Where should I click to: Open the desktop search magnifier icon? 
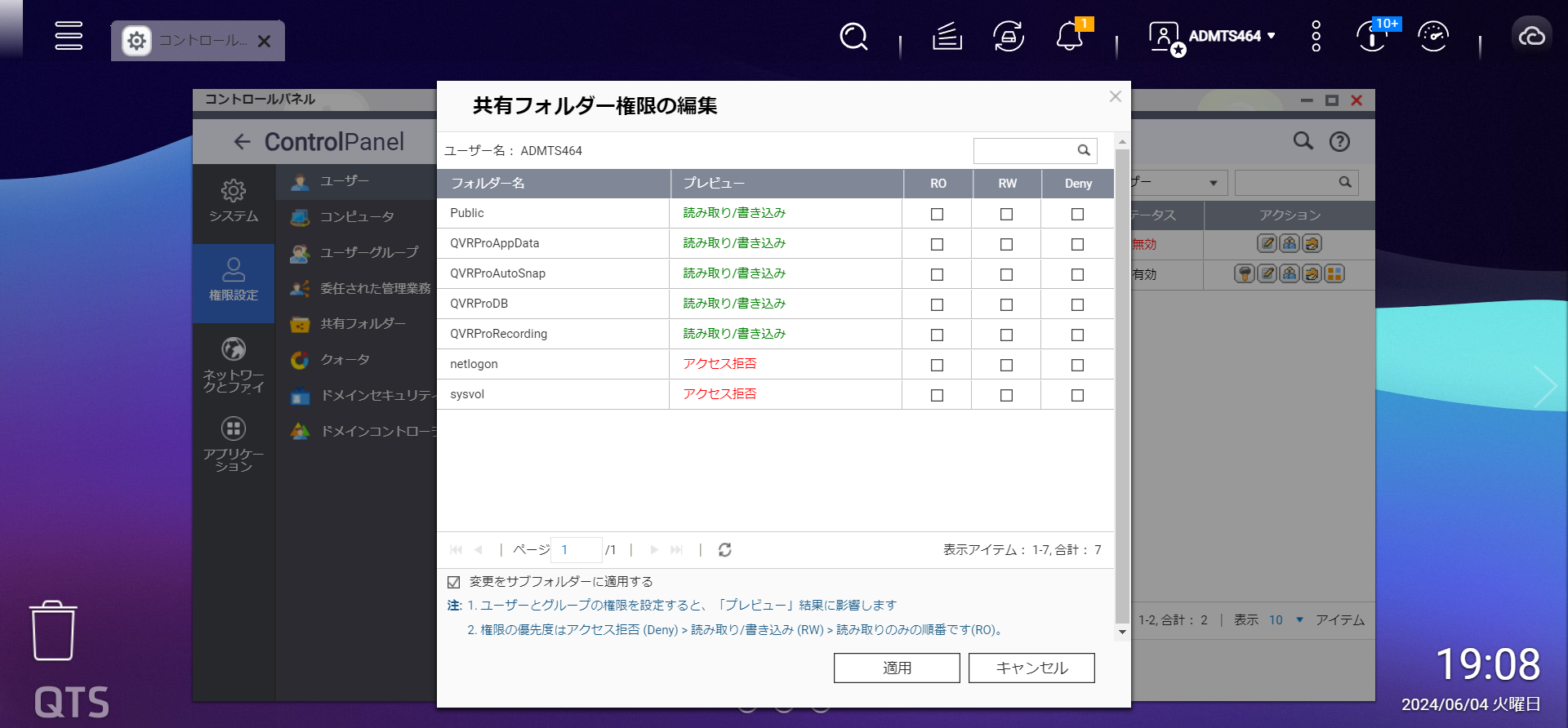pos(853,36)
